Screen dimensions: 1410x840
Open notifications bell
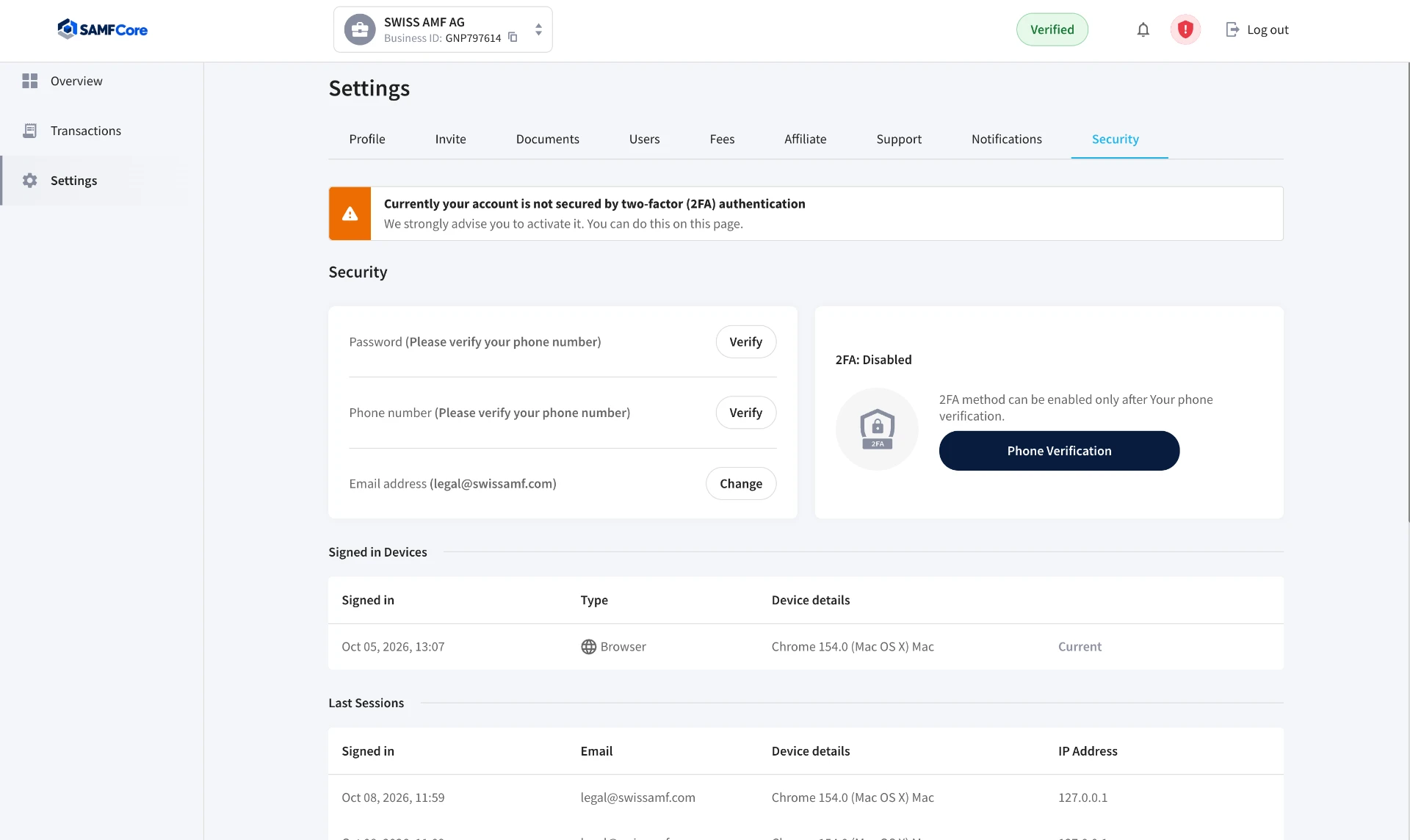point(1143,29)
